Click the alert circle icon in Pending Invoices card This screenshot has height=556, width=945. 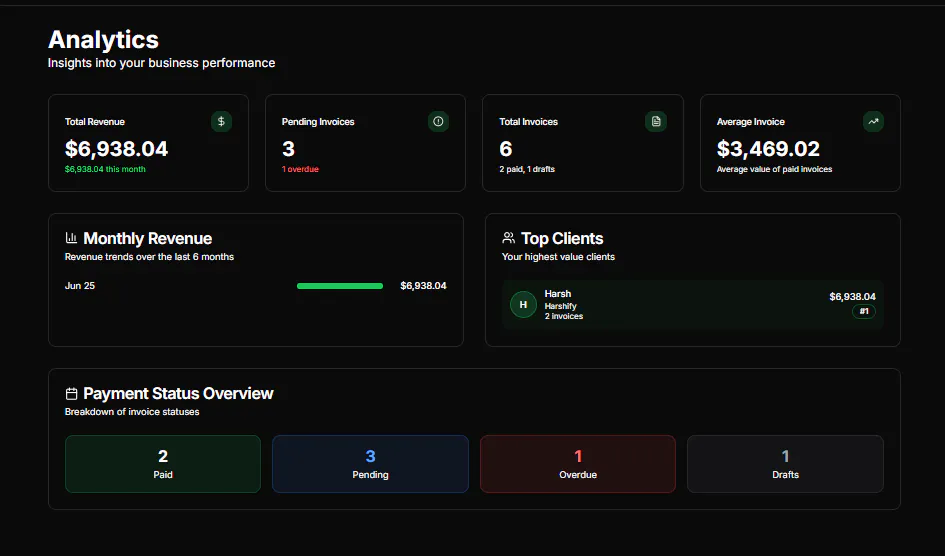[438, 122]
